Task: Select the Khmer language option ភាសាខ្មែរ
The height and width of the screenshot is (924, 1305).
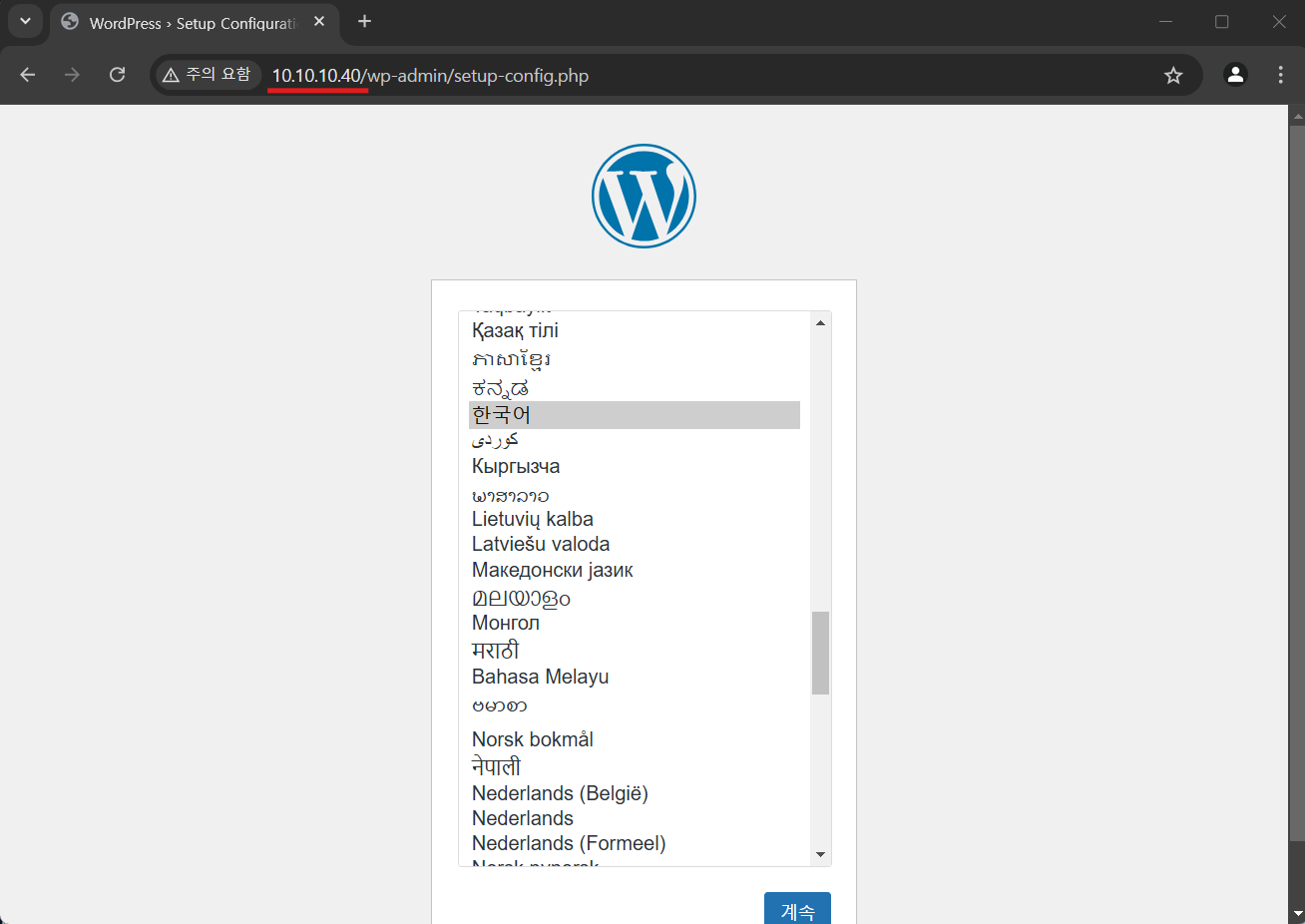Action: [635, 359]
